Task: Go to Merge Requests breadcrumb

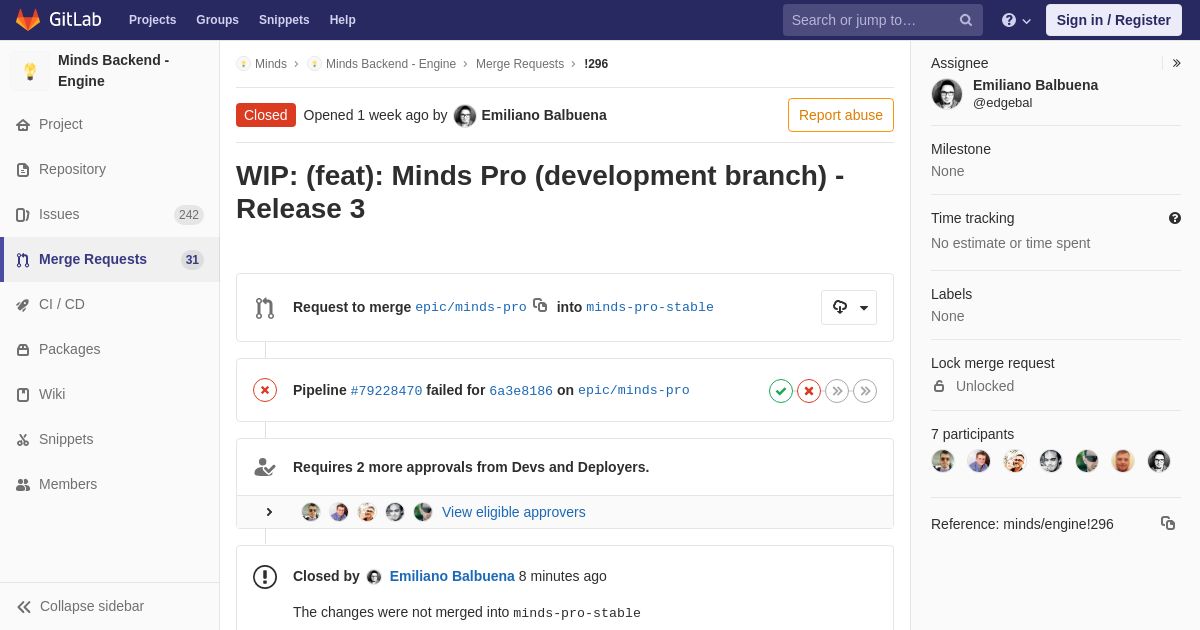Action: (520, 64)
